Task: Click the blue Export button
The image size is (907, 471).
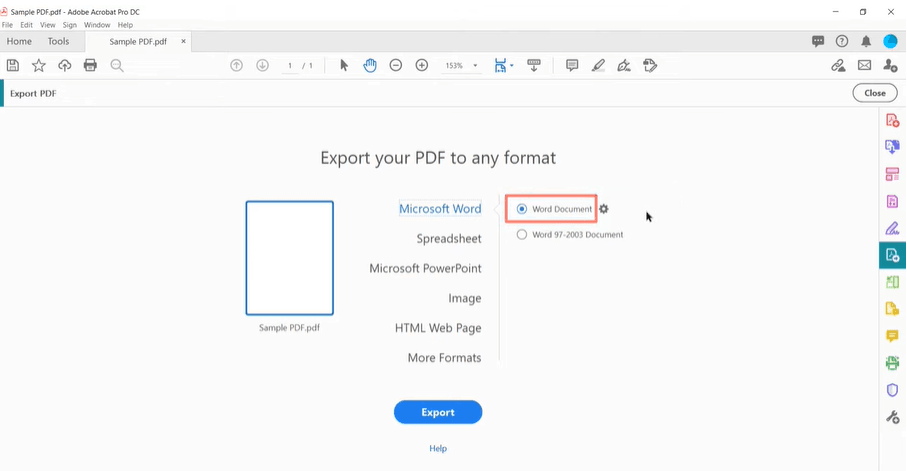Action: [438, 412]
